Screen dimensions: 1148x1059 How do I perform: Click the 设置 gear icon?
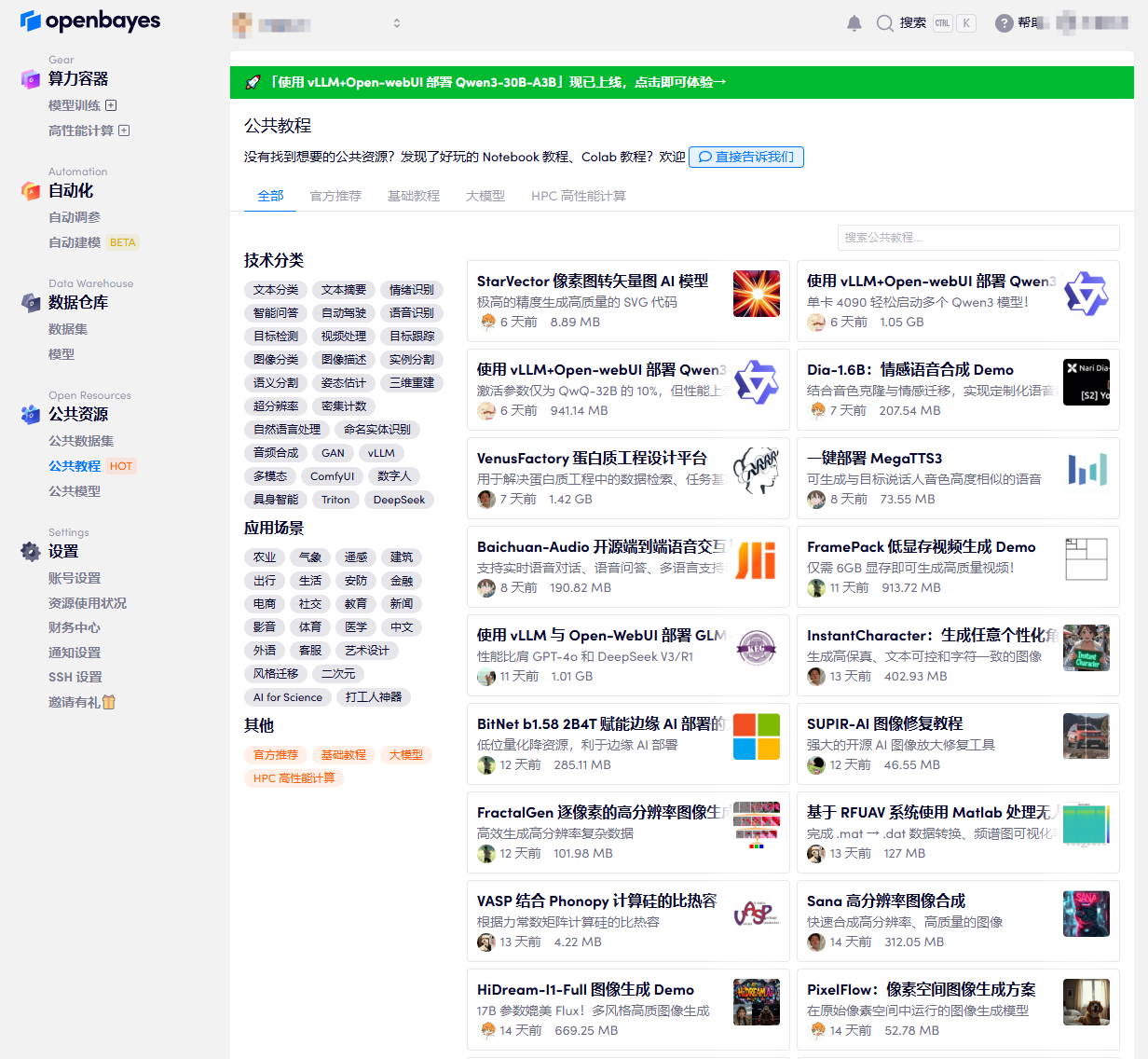point(31,552)
